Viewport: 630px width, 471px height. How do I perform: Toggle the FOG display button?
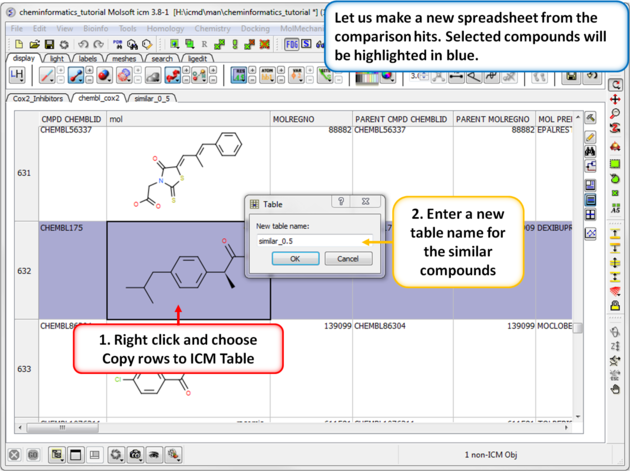[292, 44]
